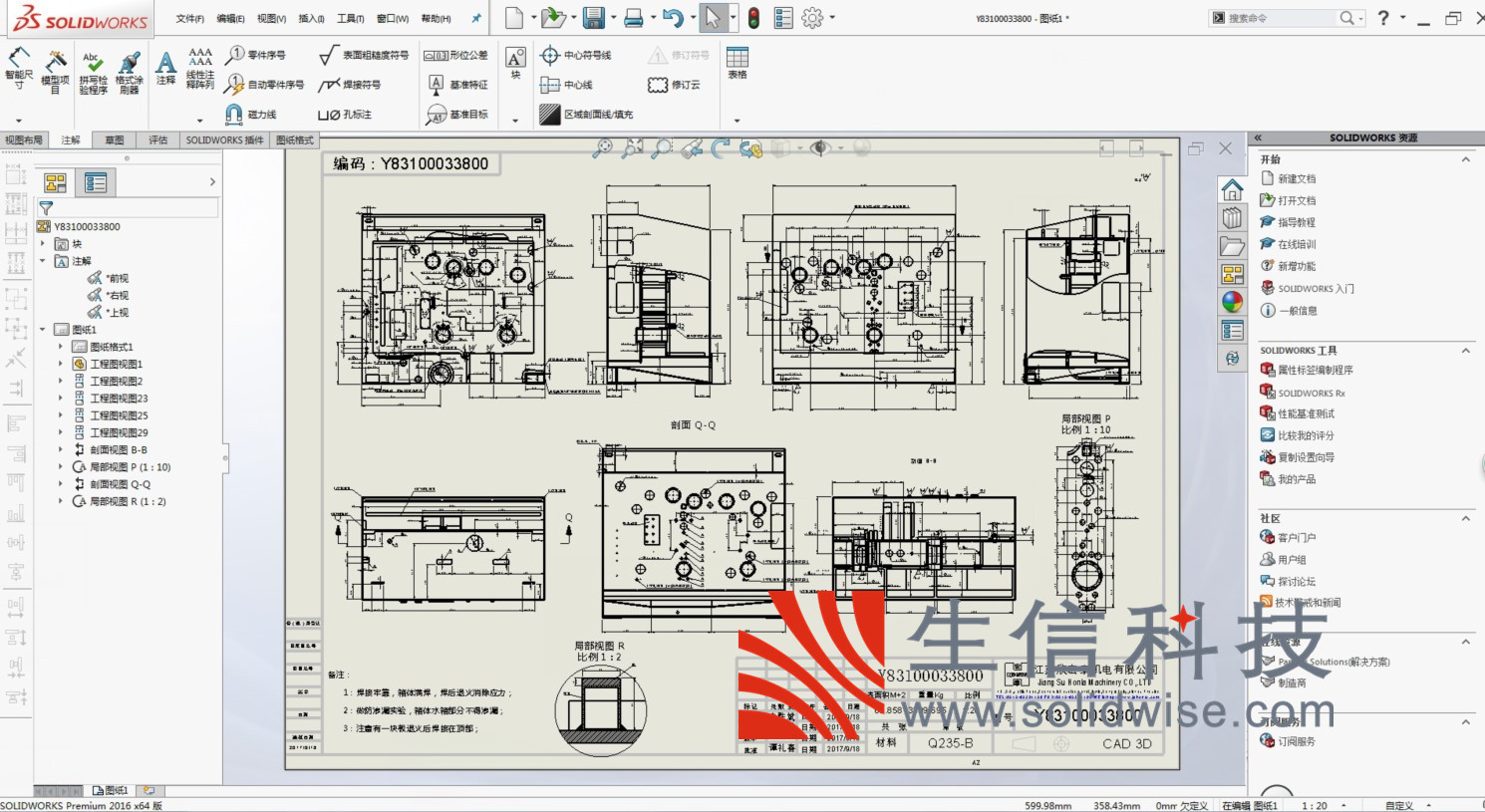Open the Appearances color ball tab
The height and width of the screenshot is (812, 1485).
coord(1233,302)
